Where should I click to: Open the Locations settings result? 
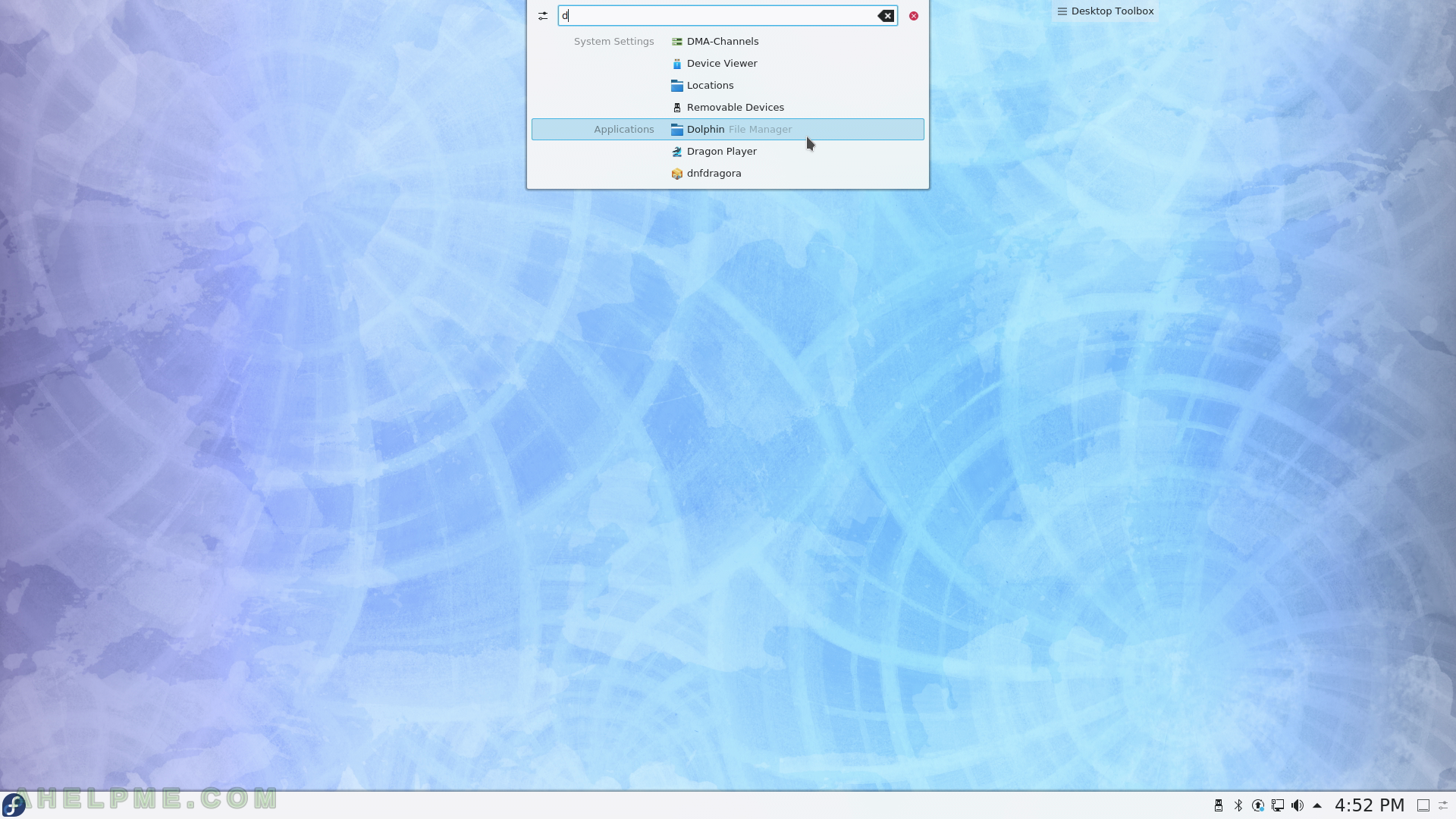728,86
